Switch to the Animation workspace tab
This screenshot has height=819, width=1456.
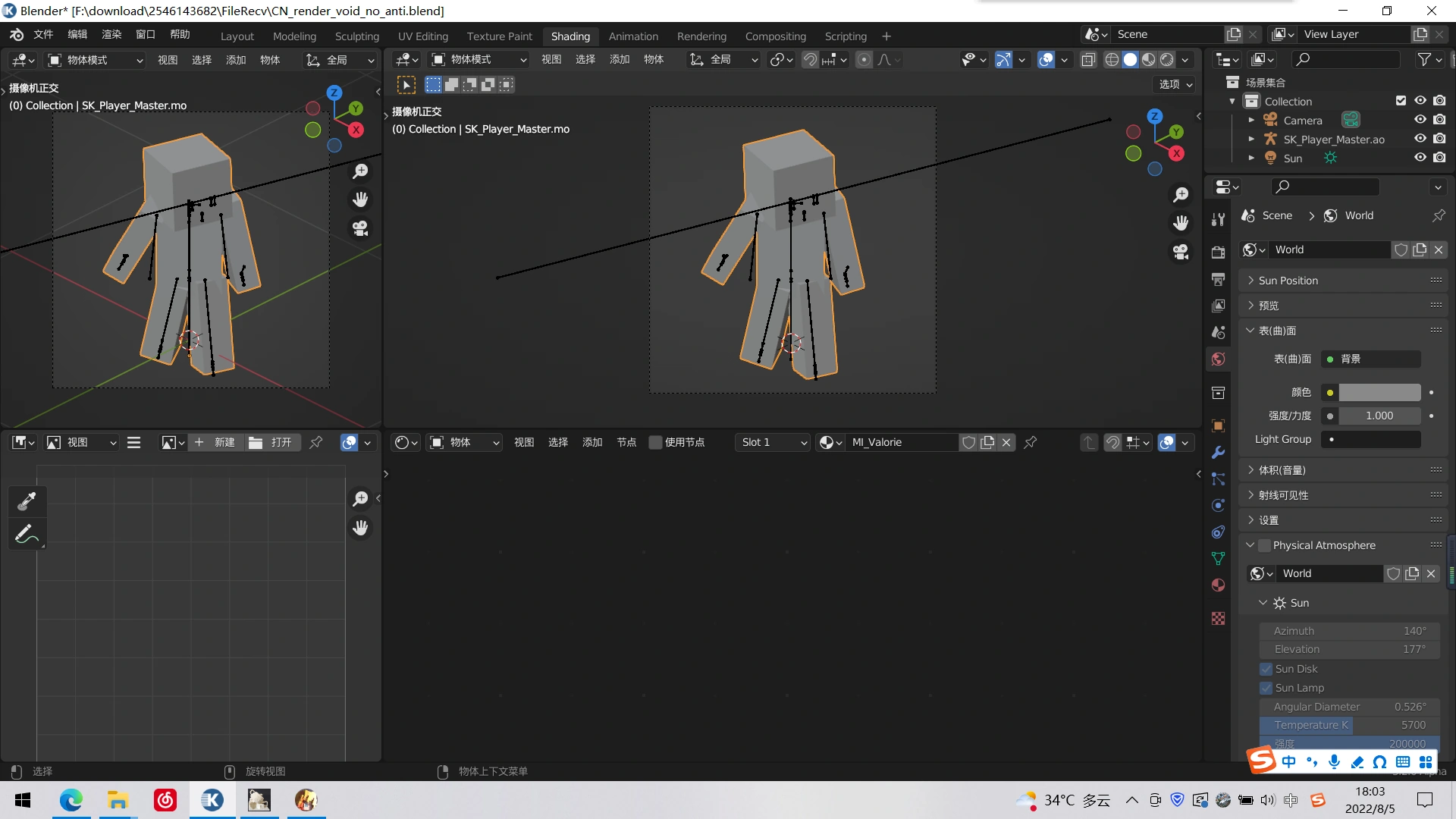(x=633, y=36)
